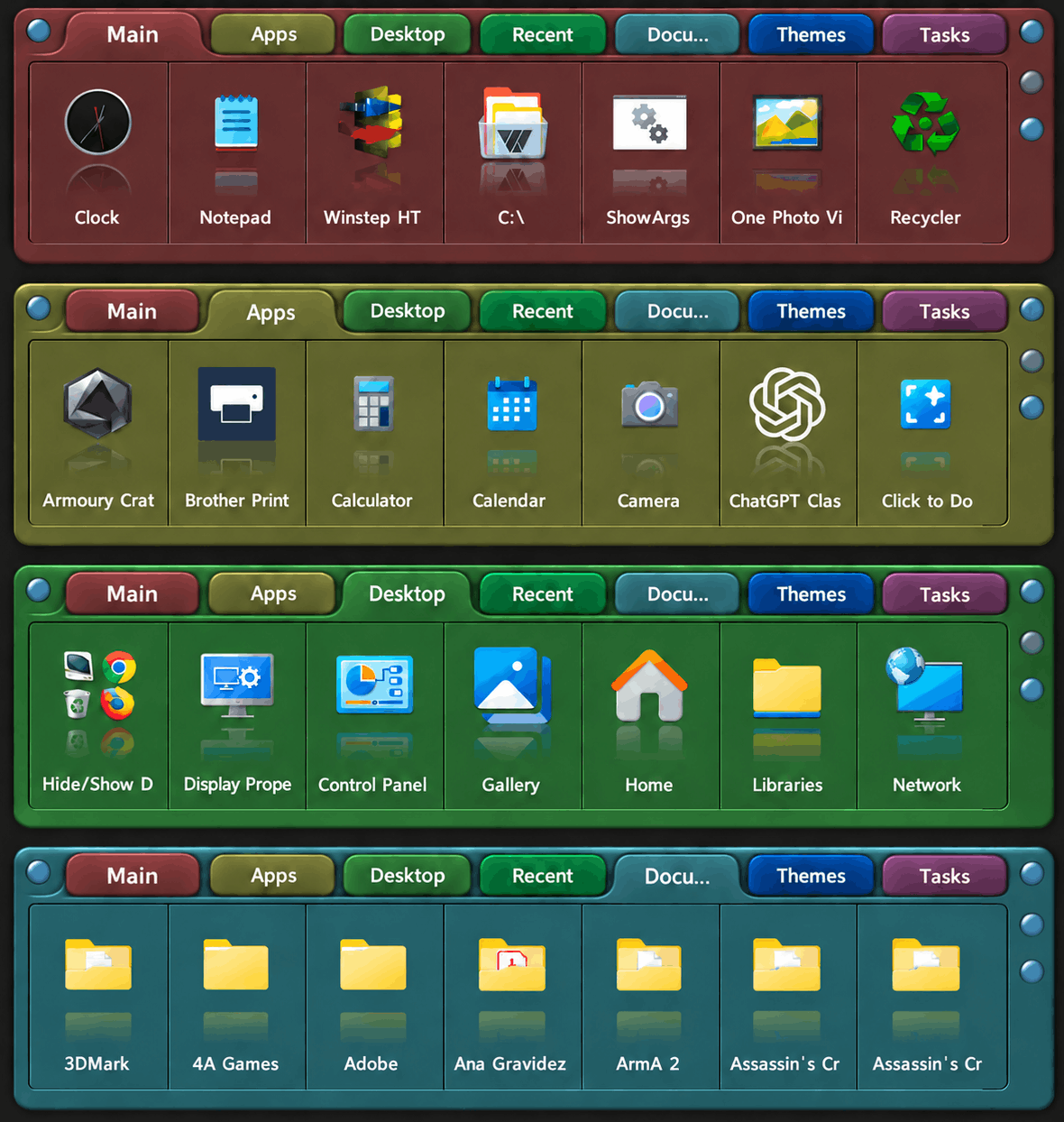Select Tasks tab in olive dock

pos(944,311)
